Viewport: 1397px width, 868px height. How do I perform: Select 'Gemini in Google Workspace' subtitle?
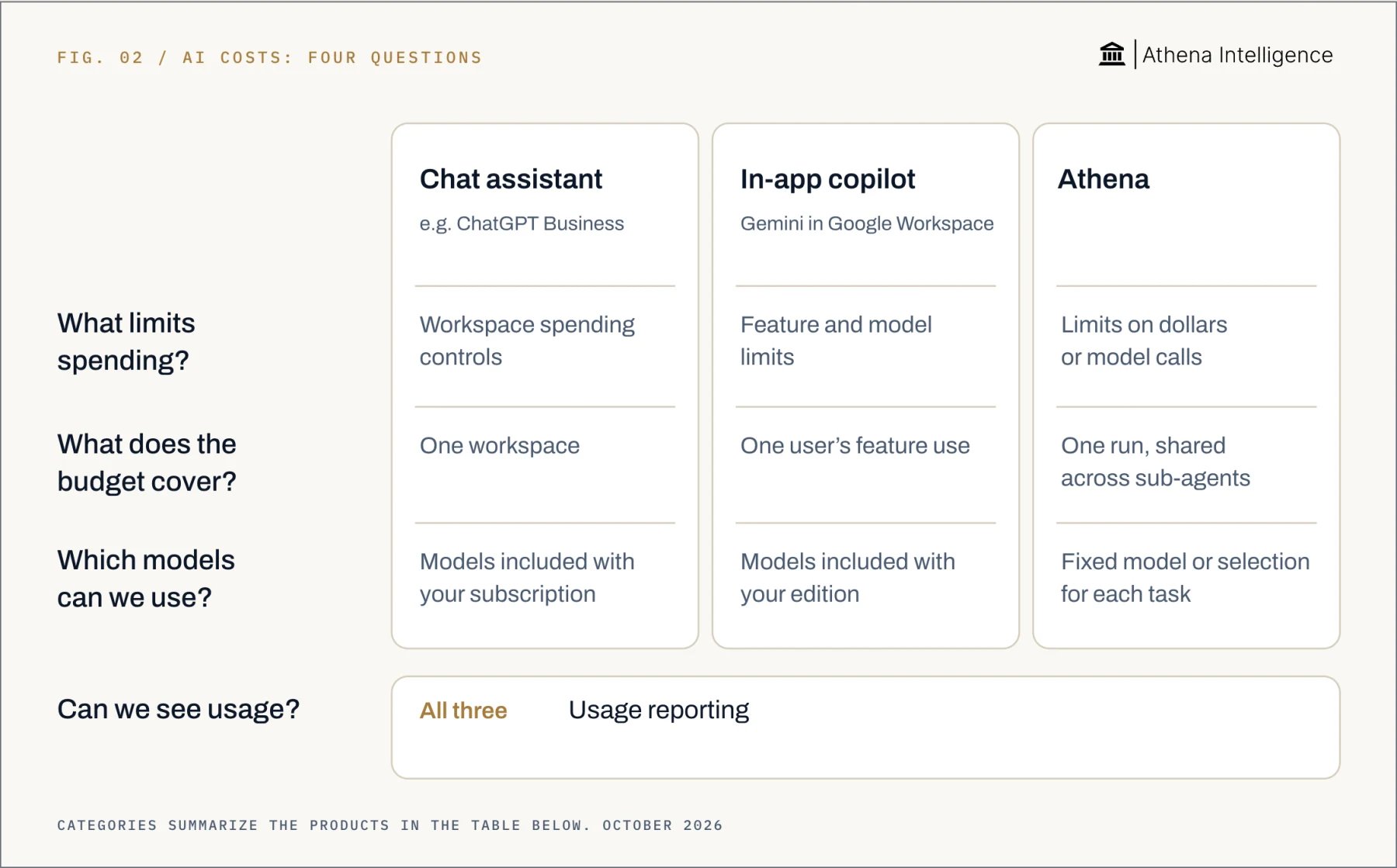point(867,223)
